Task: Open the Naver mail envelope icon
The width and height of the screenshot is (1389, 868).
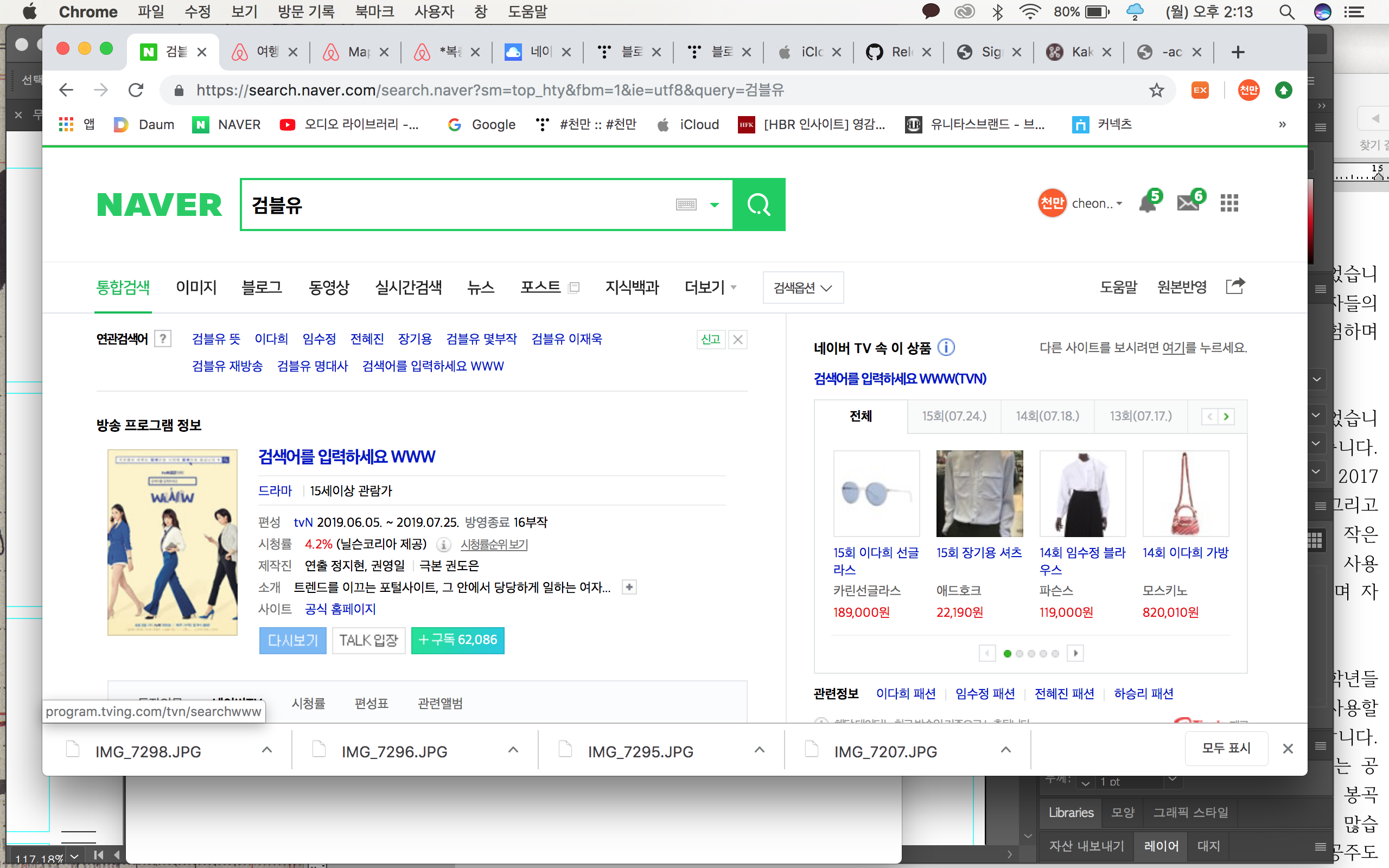Action: pyautogui.click(x=1189, y=202)
